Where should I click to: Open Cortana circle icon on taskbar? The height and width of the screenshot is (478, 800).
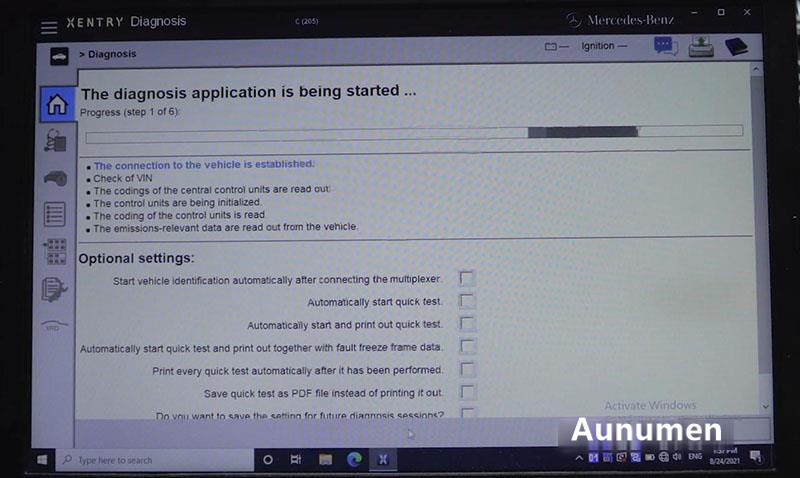point(267,460)
